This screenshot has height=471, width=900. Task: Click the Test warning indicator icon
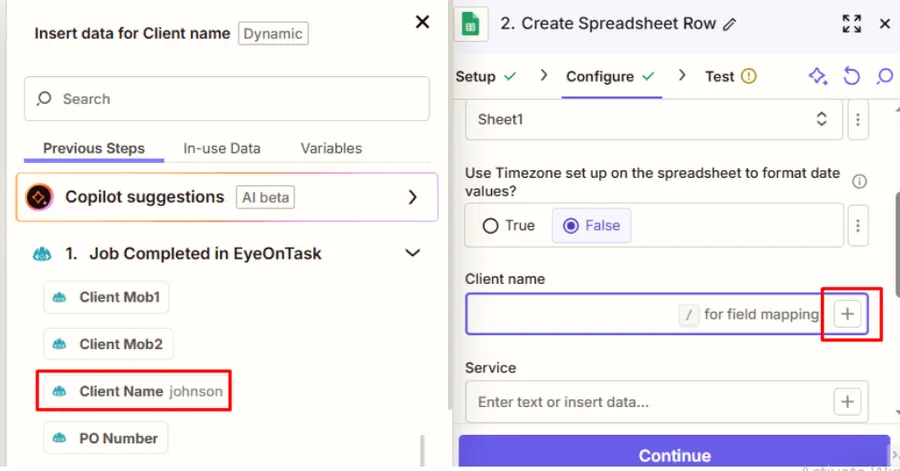pyautogui.click(x=748, y=76)
